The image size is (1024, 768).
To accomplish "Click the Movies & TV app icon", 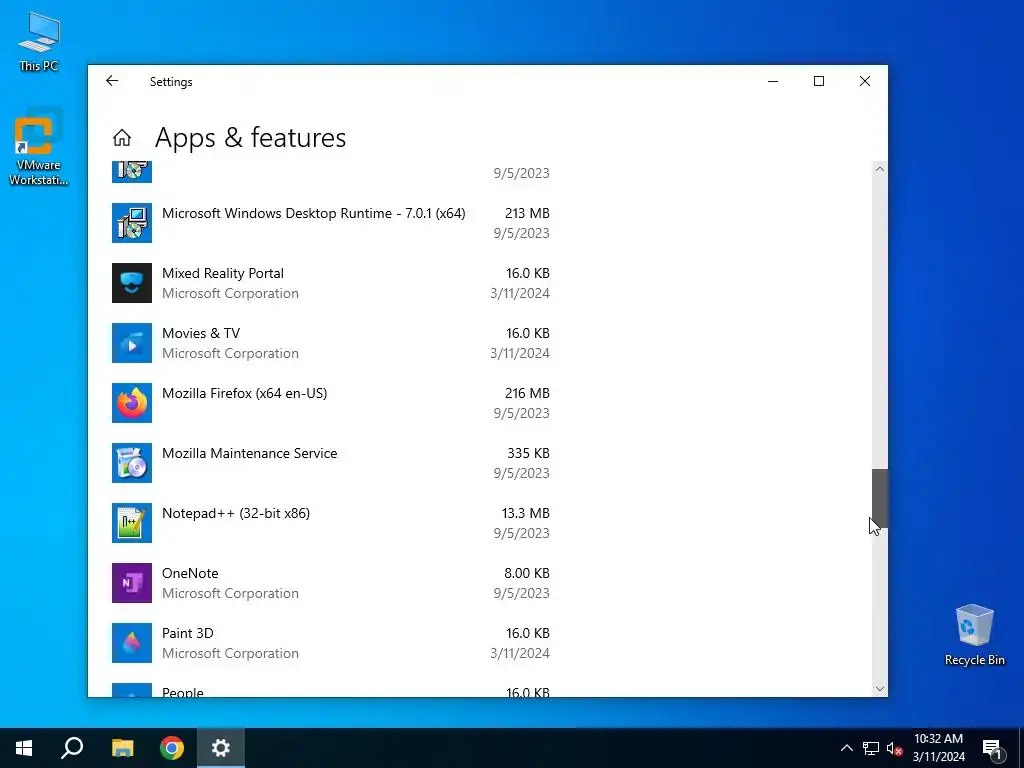I will [x=132, y=343].
